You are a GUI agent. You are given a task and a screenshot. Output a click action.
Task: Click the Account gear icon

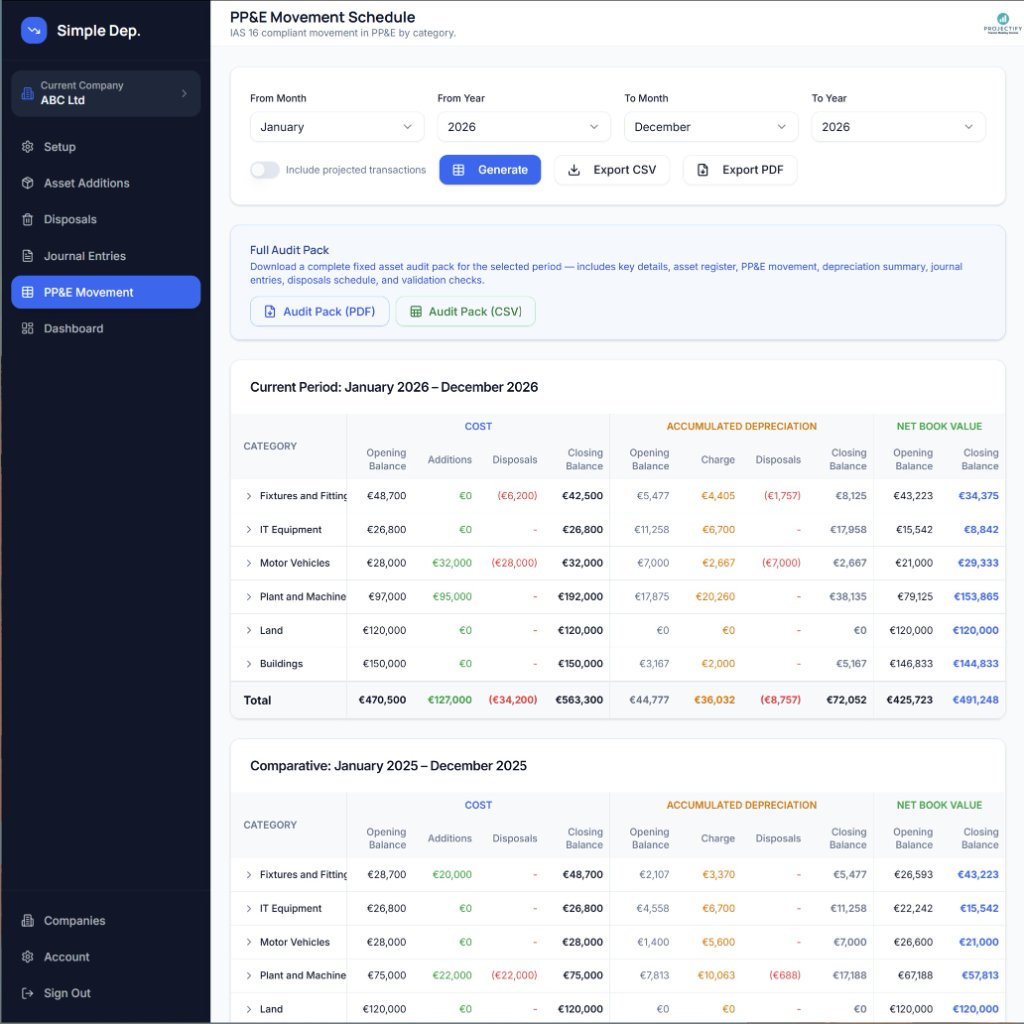[x=27, y=957]
